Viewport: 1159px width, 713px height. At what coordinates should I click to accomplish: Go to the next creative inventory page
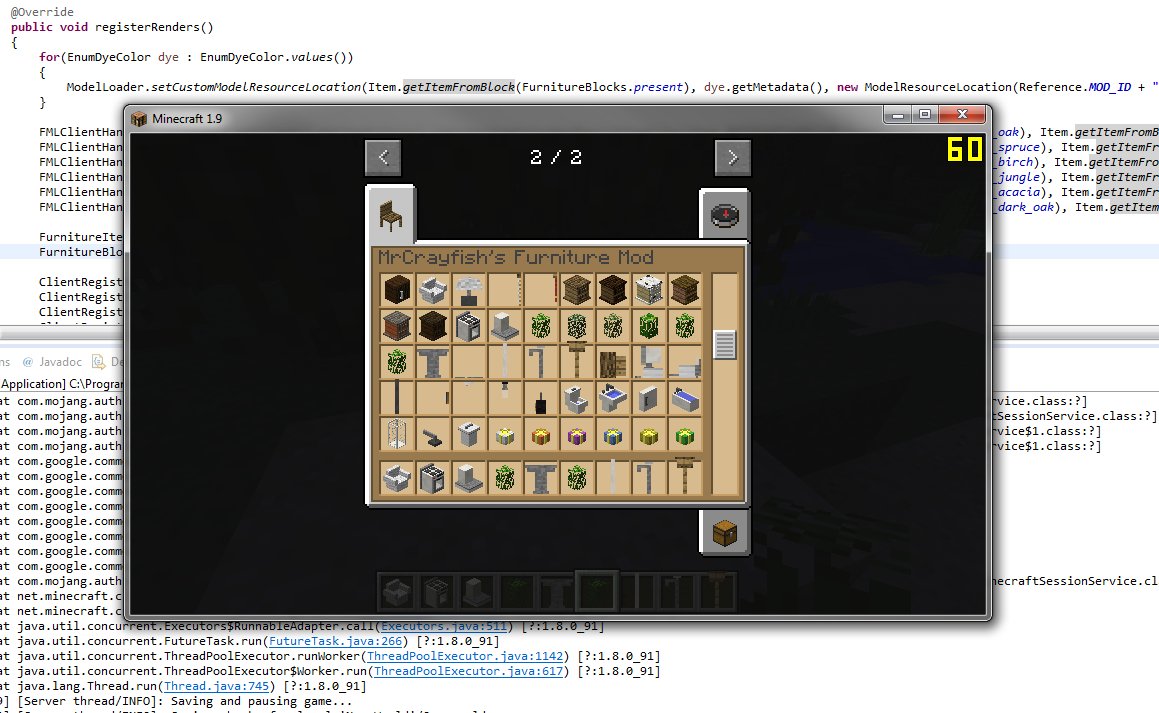click(x=733, y=157)
